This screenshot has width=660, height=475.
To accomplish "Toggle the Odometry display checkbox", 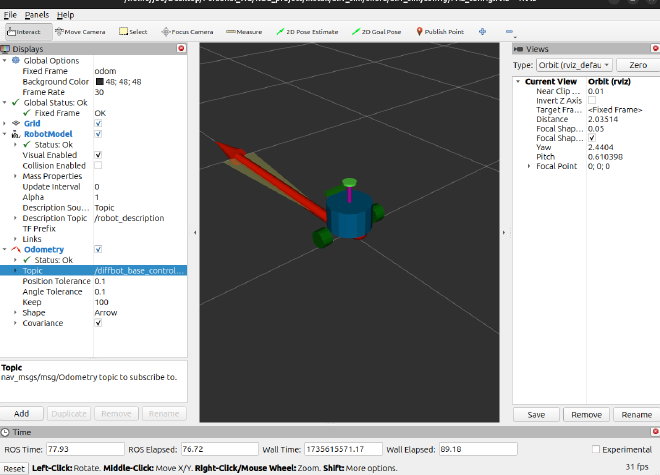I will (x=98, y=249).
